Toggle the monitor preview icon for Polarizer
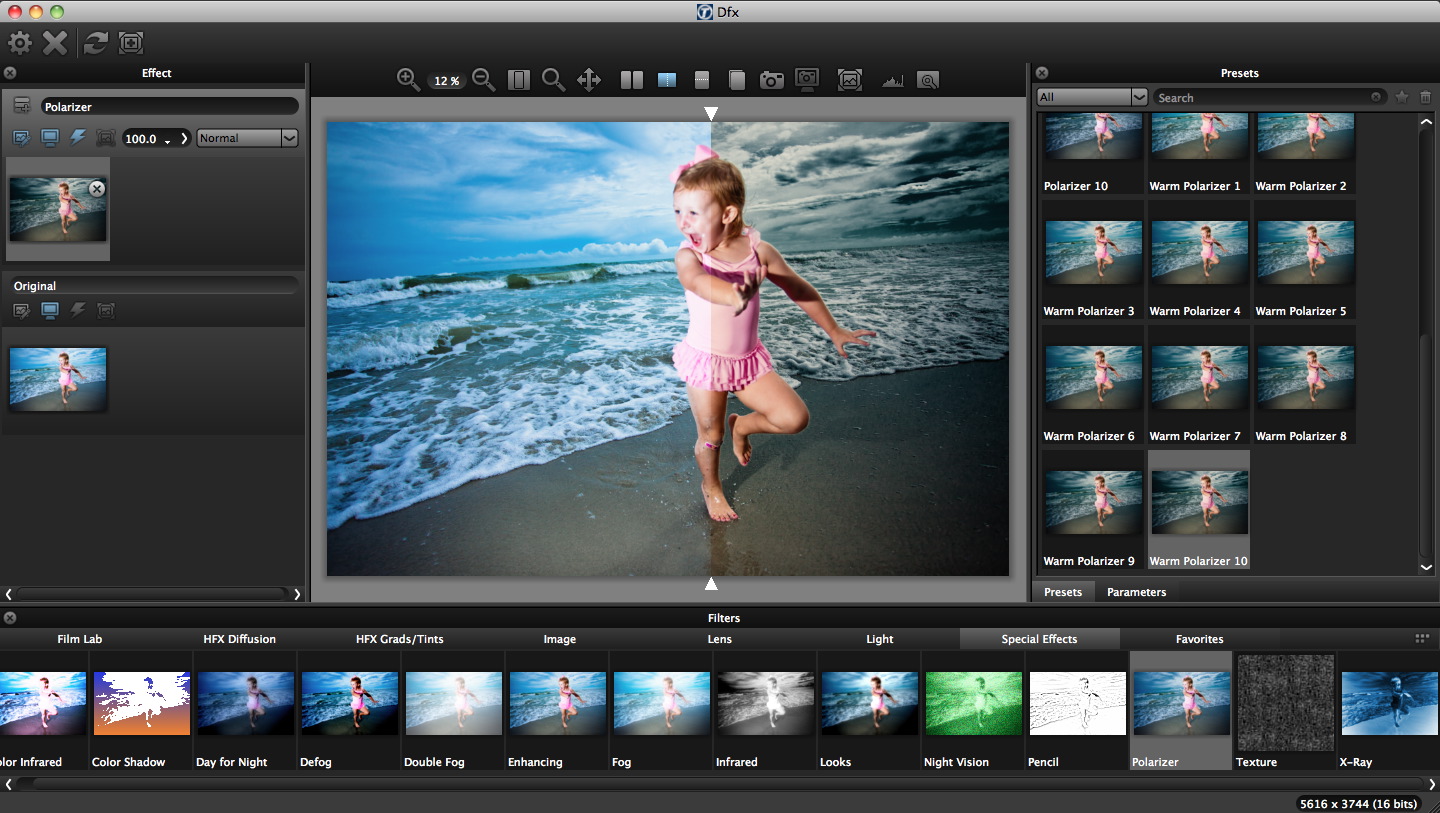This screenshot has width=1440, height=813. pyautogui.click(x=49, y=138)
